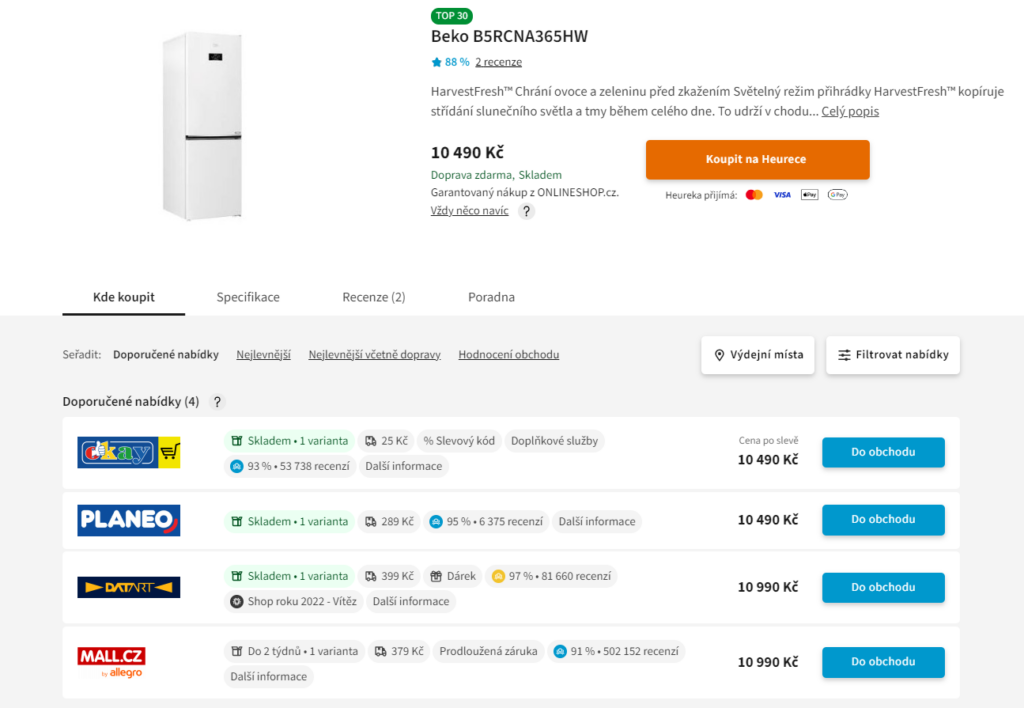The width and height of the screenshot is (1024, 708).
Task: Click the blue star rating icon
Action: [436, 62]
